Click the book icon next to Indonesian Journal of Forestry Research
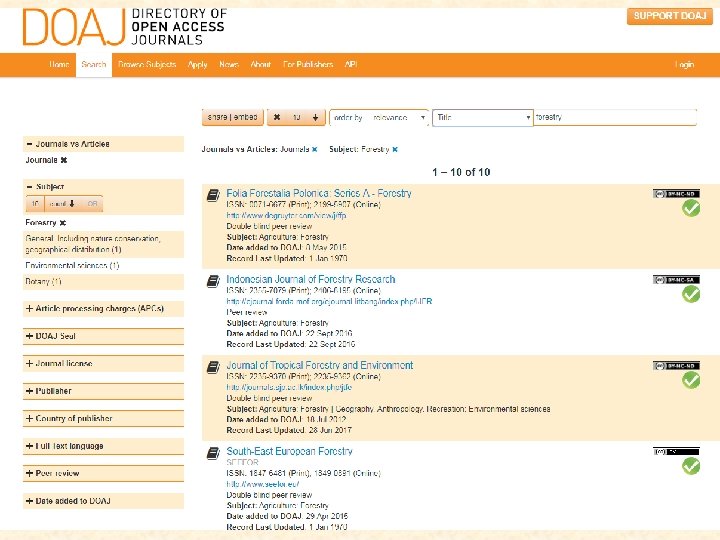The height and width of the screenshot is (540, 720). 213,281
